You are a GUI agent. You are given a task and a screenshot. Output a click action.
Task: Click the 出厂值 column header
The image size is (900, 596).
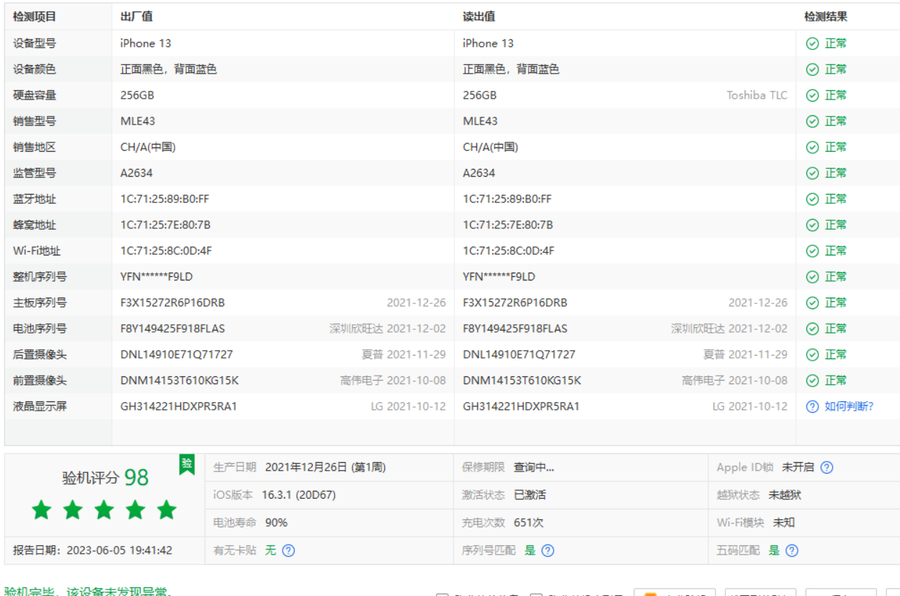tap(137, 17)
